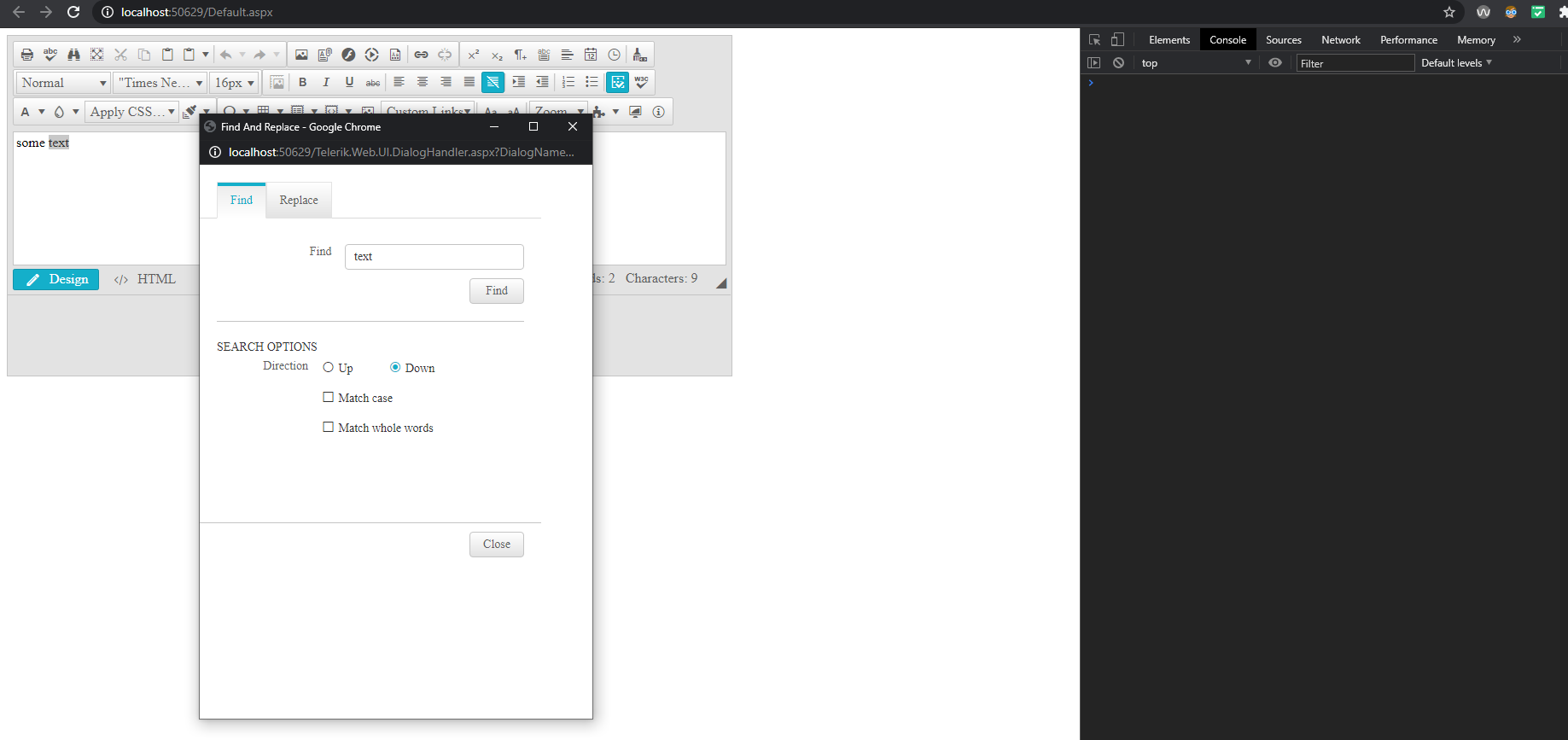Insert a bulleted list icon
This screenshot has width=1568, height=740.
(592, 82)
